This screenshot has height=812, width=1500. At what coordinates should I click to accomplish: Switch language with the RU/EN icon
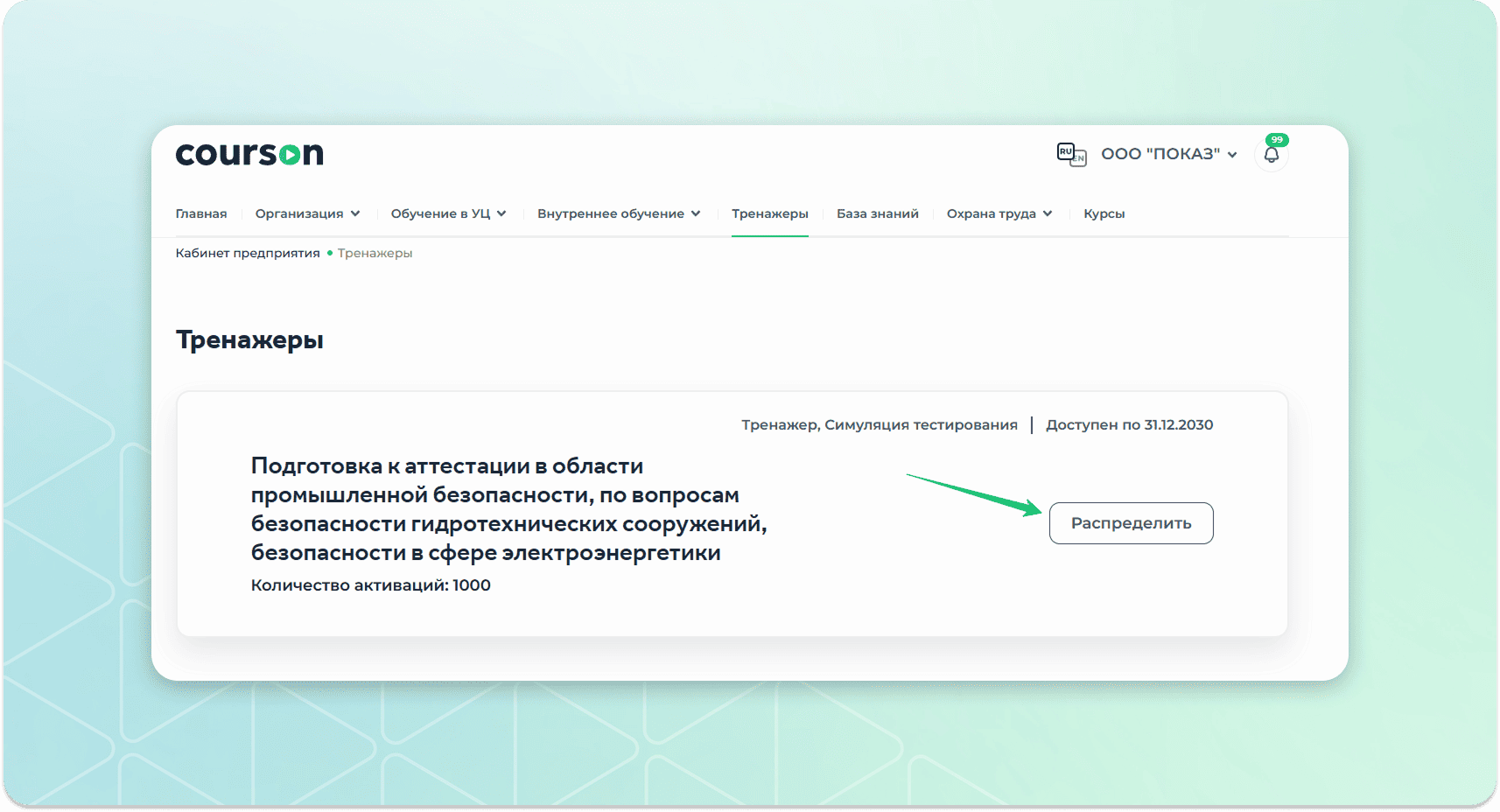(1071, 154)
